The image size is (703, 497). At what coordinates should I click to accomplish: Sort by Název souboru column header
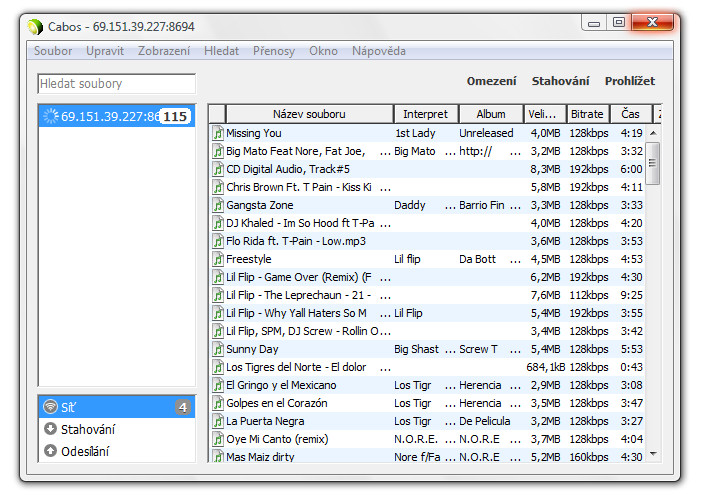(309, 114)
